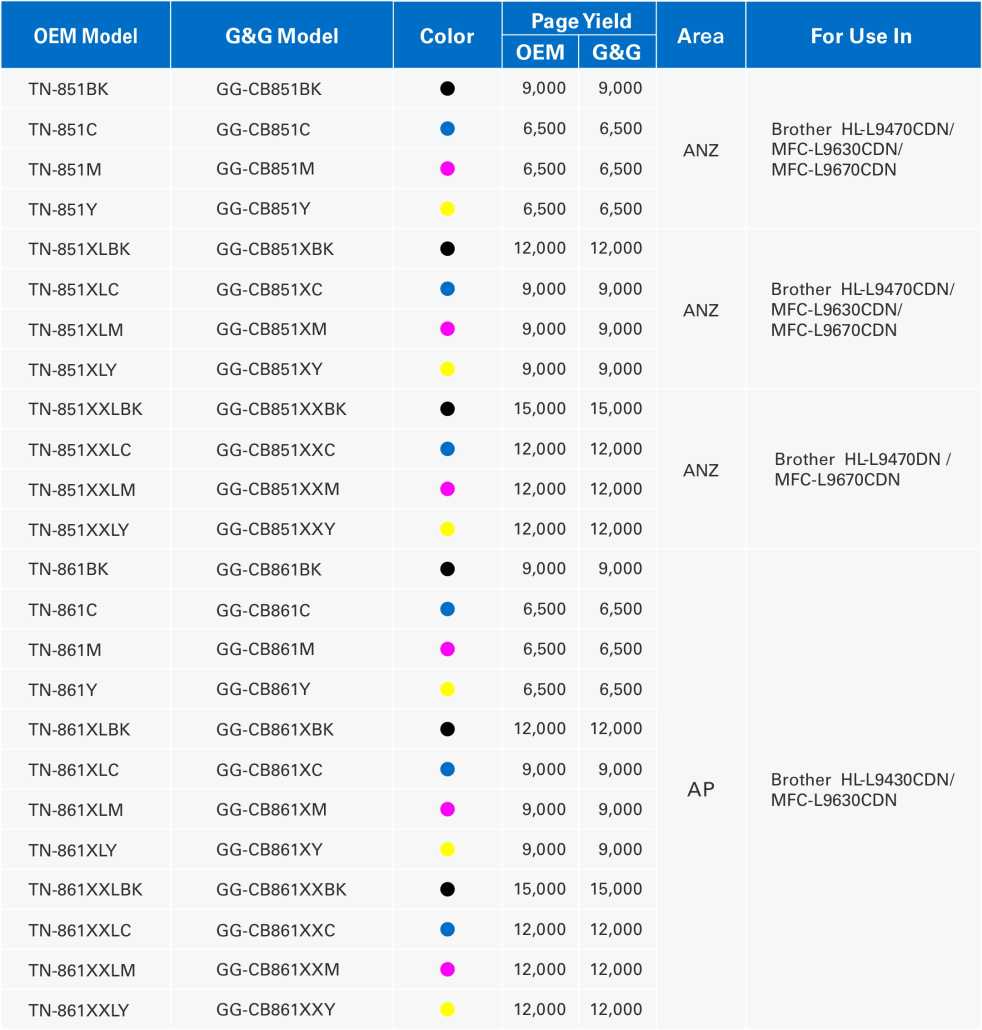The image size is (982, 1030).
Task: Select the For Use In header
Action: click(862, 35)
